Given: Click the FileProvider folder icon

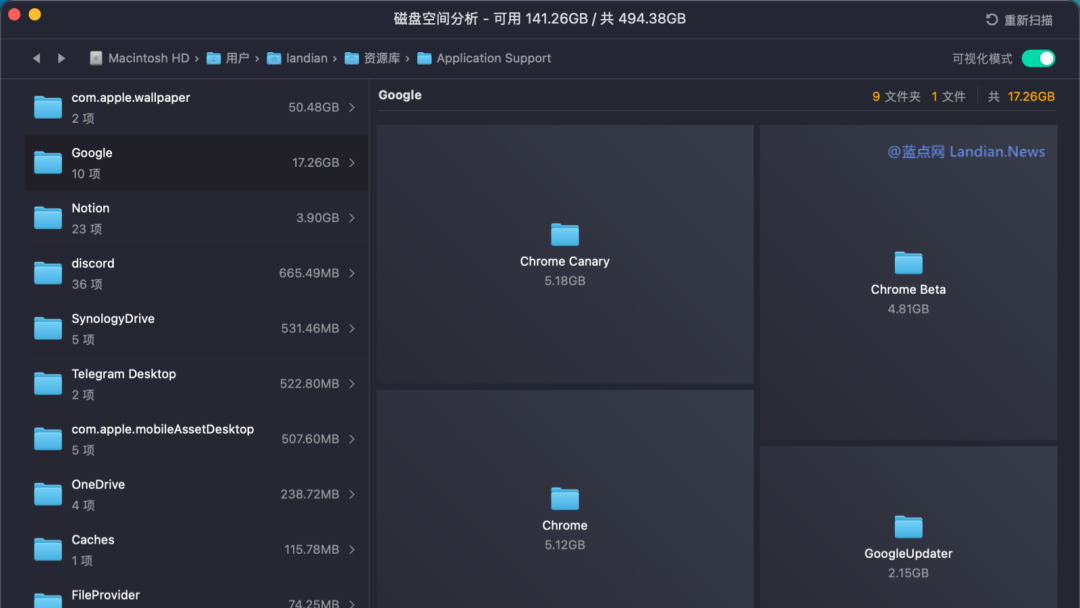Looking at the screenshot, I should tap(48, 600).
